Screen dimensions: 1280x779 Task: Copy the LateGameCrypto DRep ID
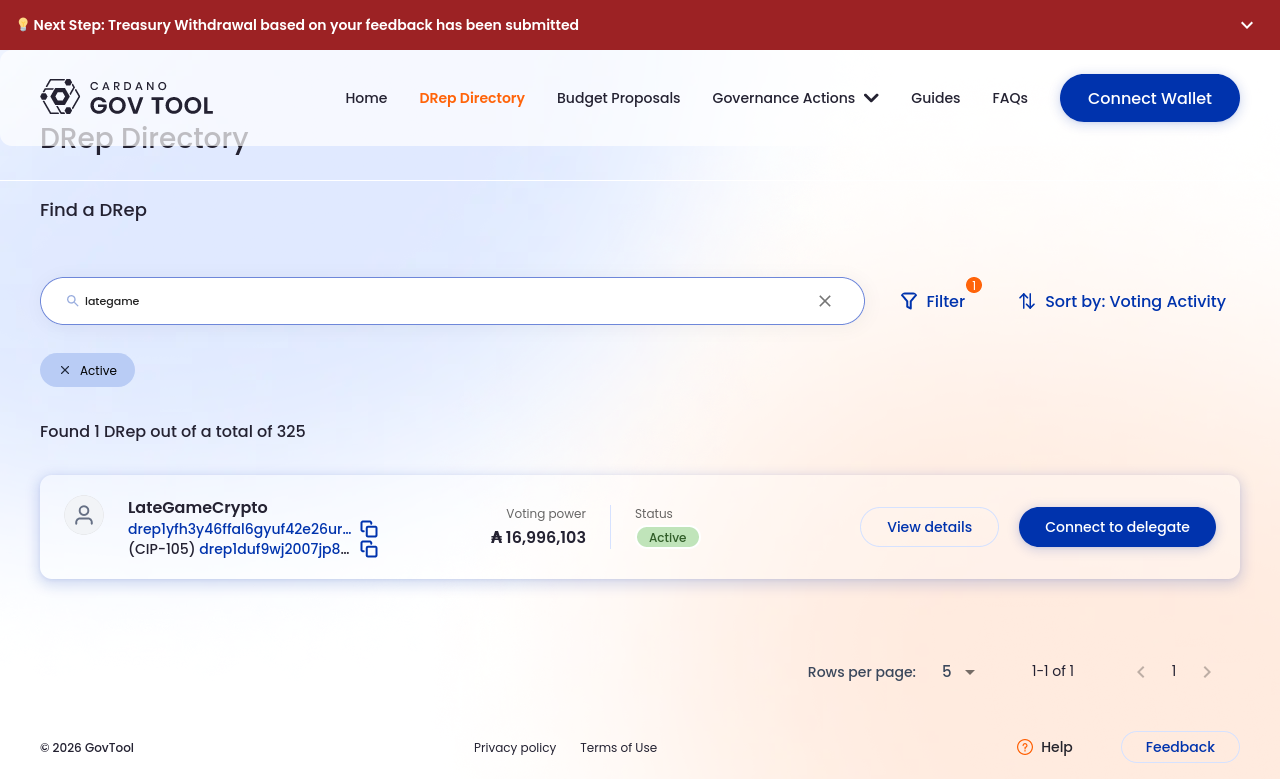click(x=369, y=529)
